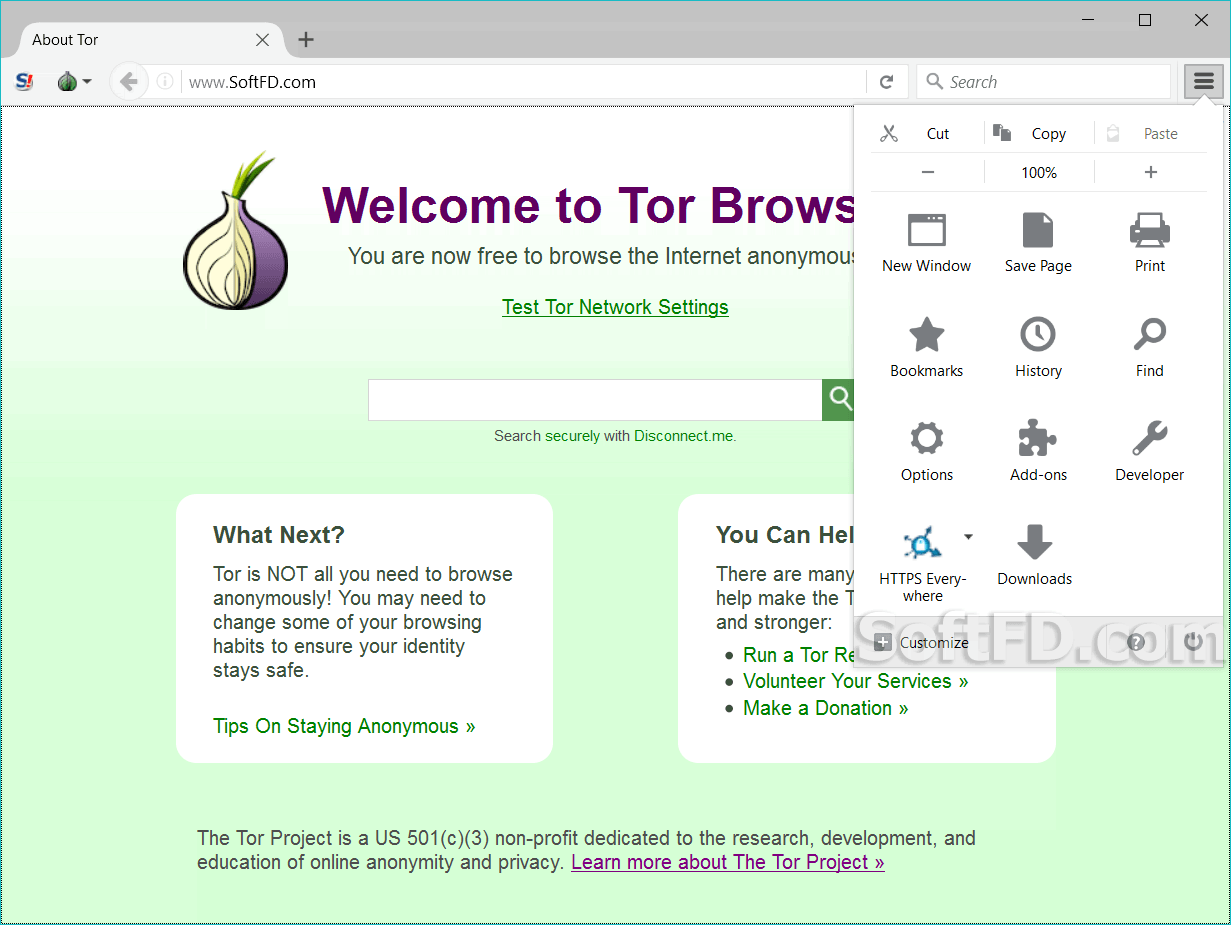Open the Downloads panel
This screenshot has width=1231, height=925.
point(1035,555)
